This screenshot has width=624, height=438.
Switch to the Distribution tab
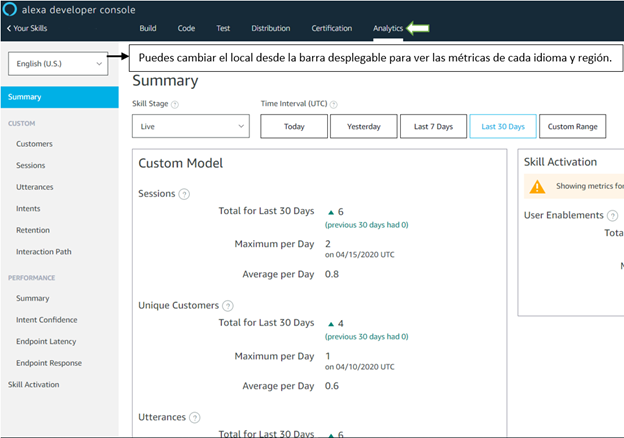click(x=271, y=29)
